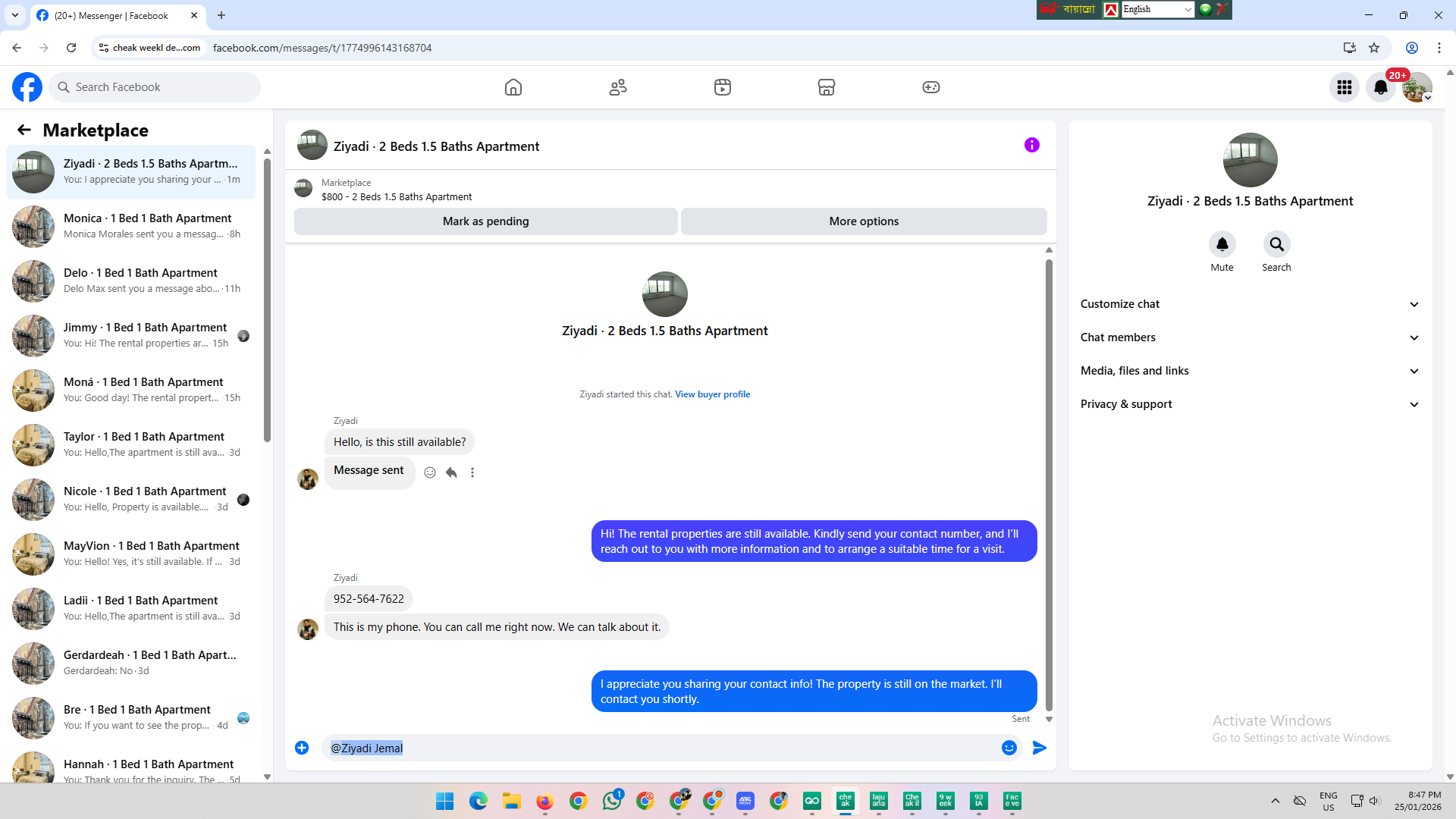Click the system clock showing 8:47 PM

click(1418, 801)
